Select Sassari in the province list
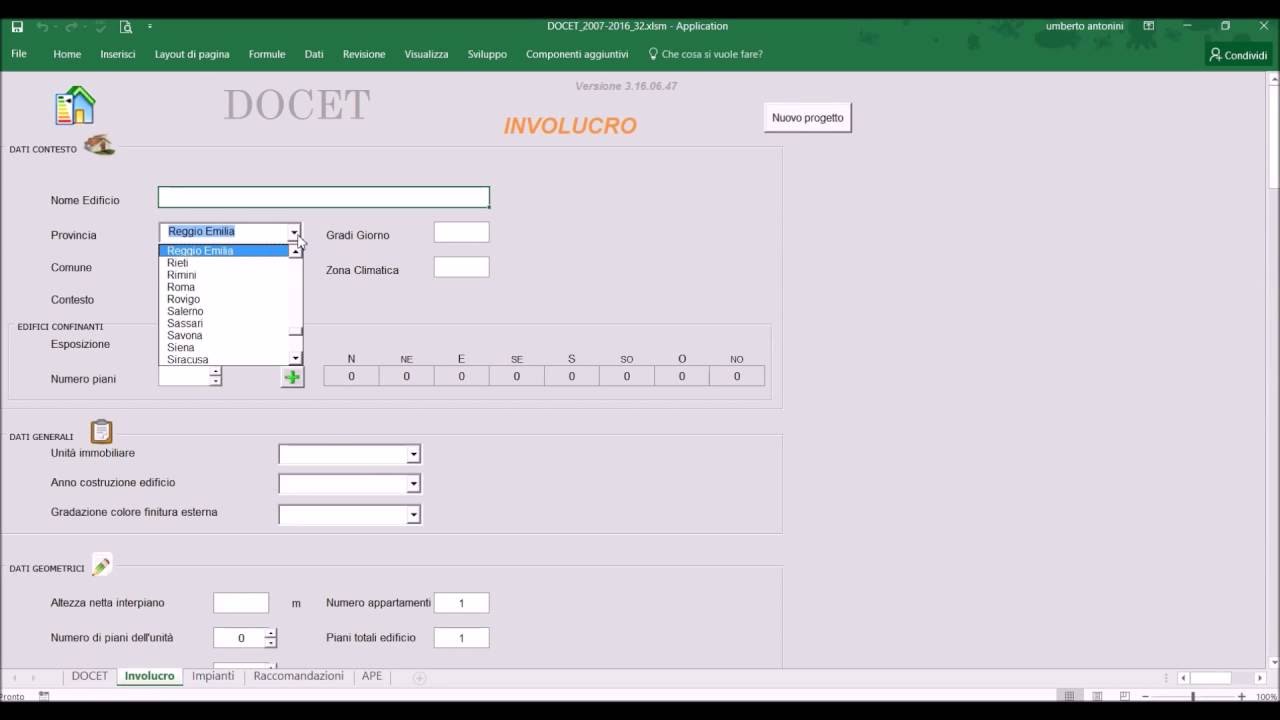This screenshot has width=1280, height=720. (x=223, y=323)
